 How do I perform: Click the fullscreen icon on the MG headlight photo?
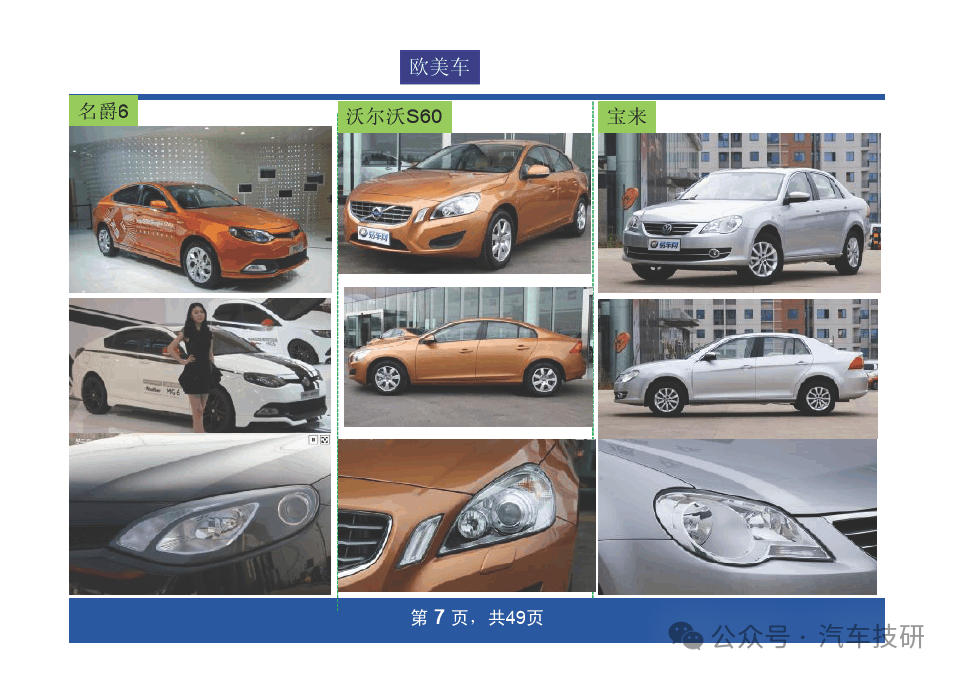point(325,440)
